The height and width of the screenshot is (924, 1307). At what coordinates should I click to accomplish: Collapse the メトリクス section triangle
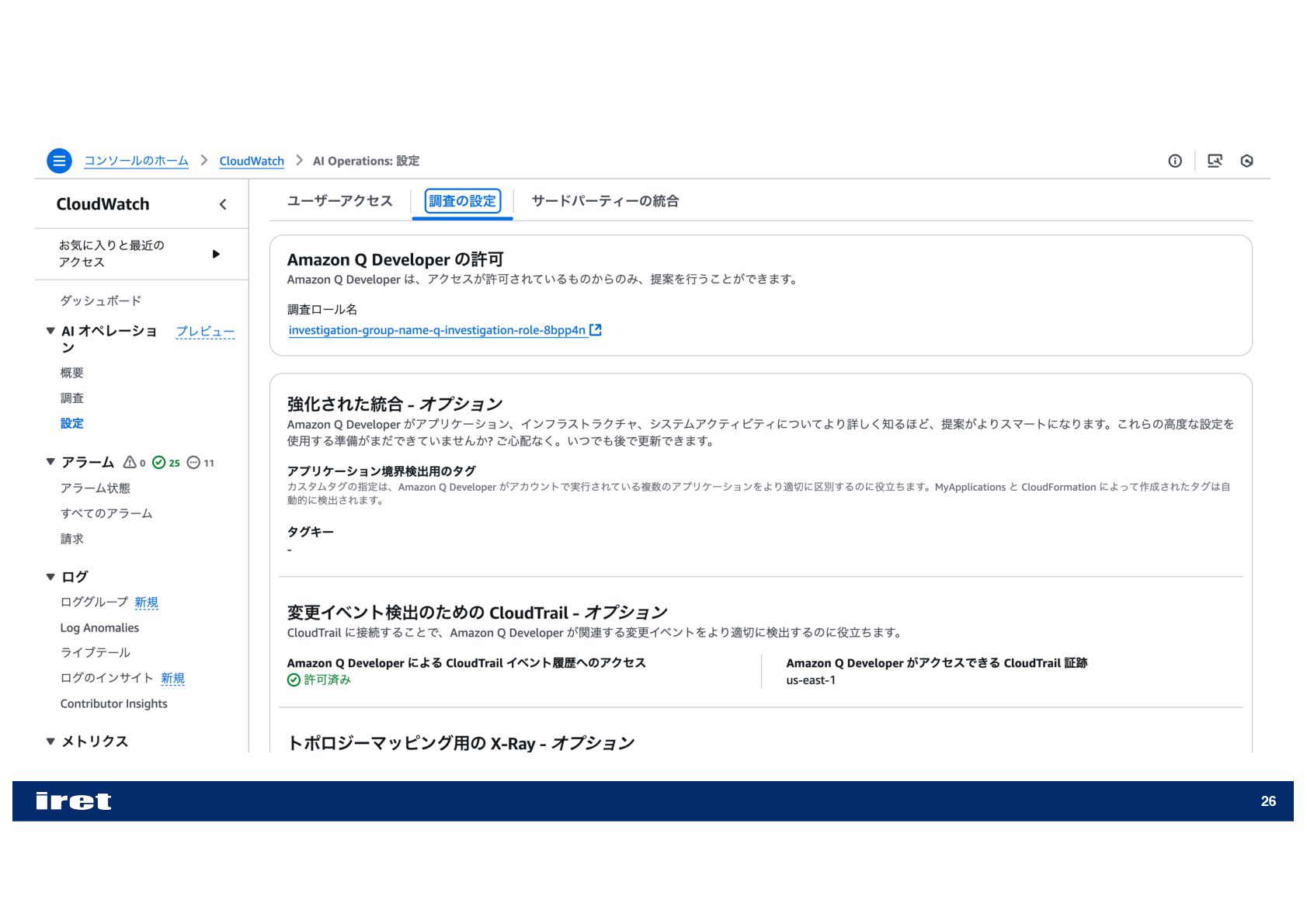click(50, 742)
